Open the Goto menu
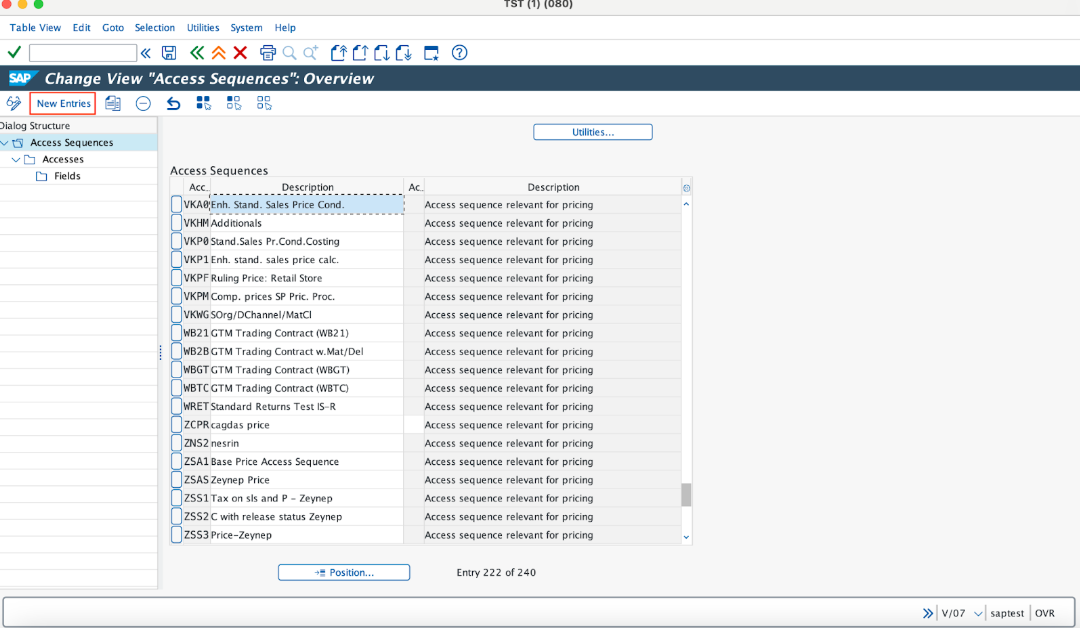 [x=113, y=28]
